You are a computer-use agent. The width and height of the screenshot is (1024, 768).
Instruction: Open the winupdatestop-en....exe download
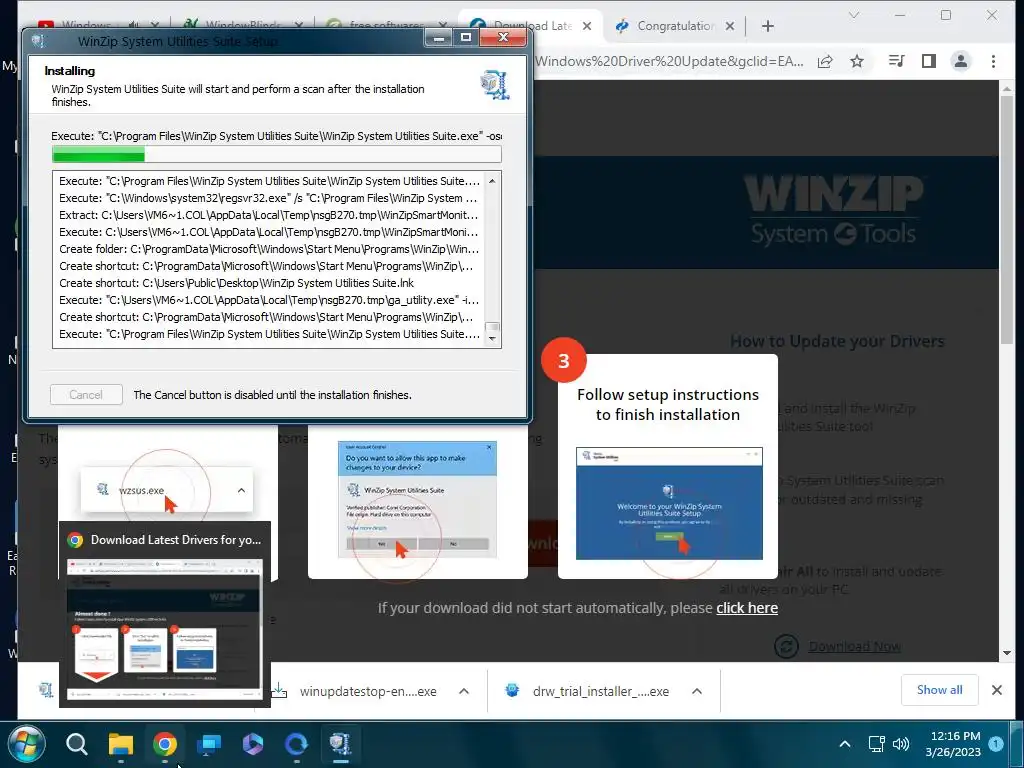367,691
